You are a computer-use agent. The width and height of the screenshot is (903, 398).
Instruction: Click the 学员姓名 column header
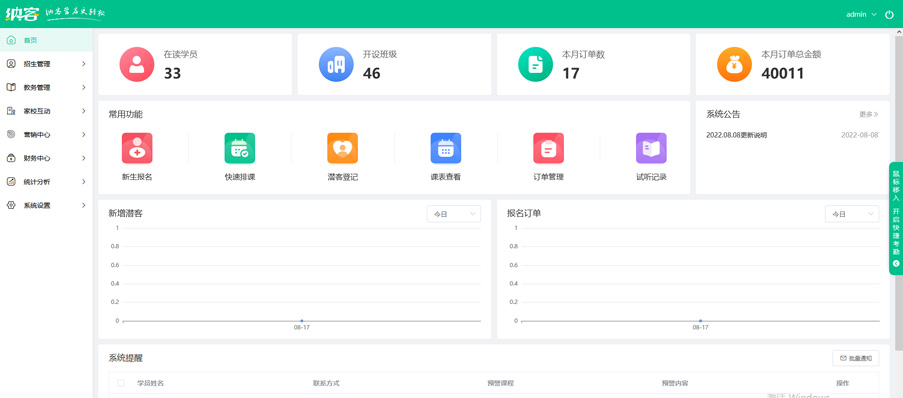click(x=150, y=383)
